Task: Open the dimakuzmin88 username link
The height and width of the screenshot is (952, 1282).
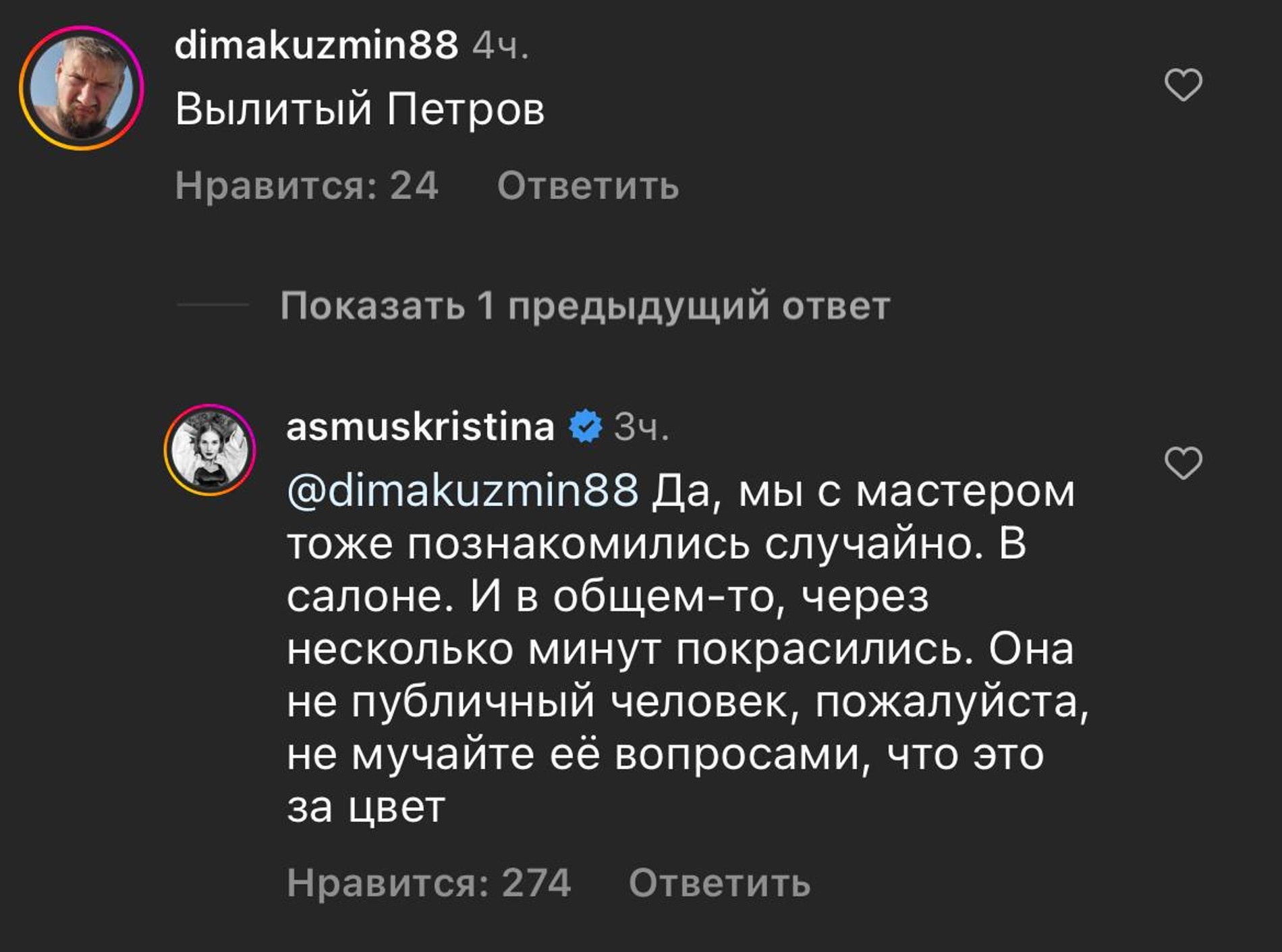Action: tap(316, 46)
